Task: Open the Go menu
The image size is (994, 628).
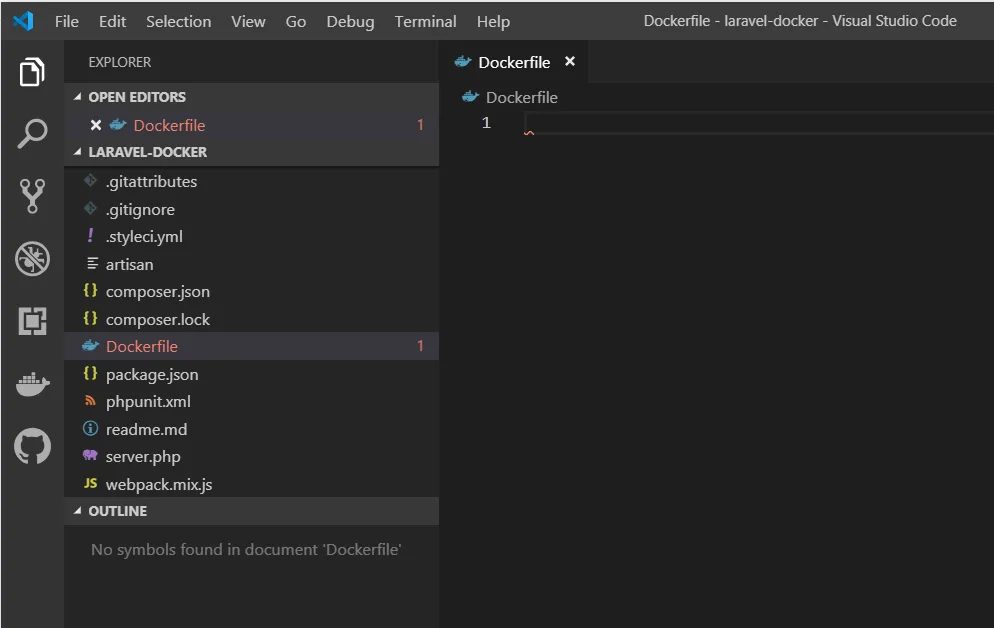Action: 295,22
